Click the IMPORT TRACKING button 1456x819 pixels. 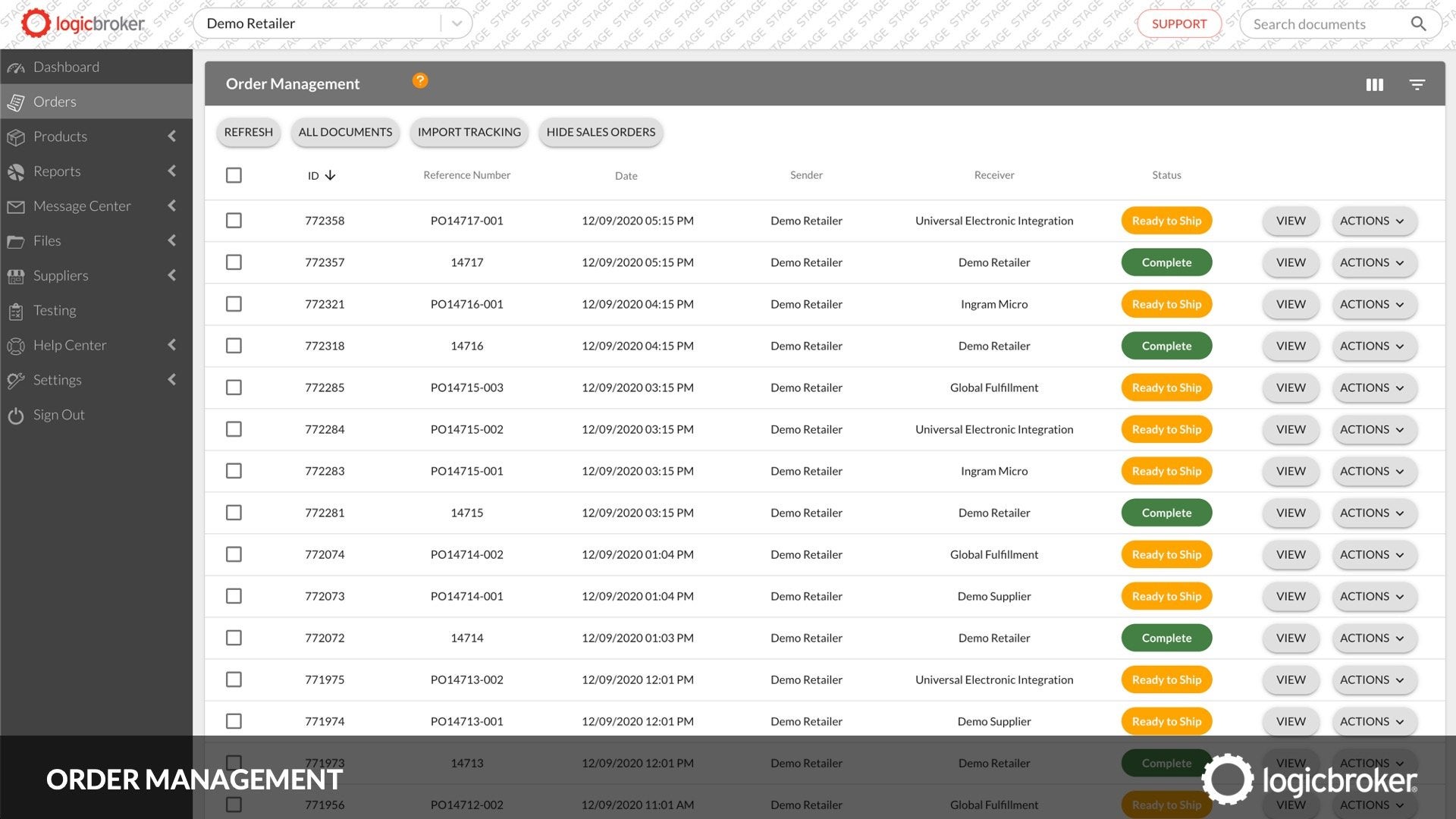[x=469, y=132]
